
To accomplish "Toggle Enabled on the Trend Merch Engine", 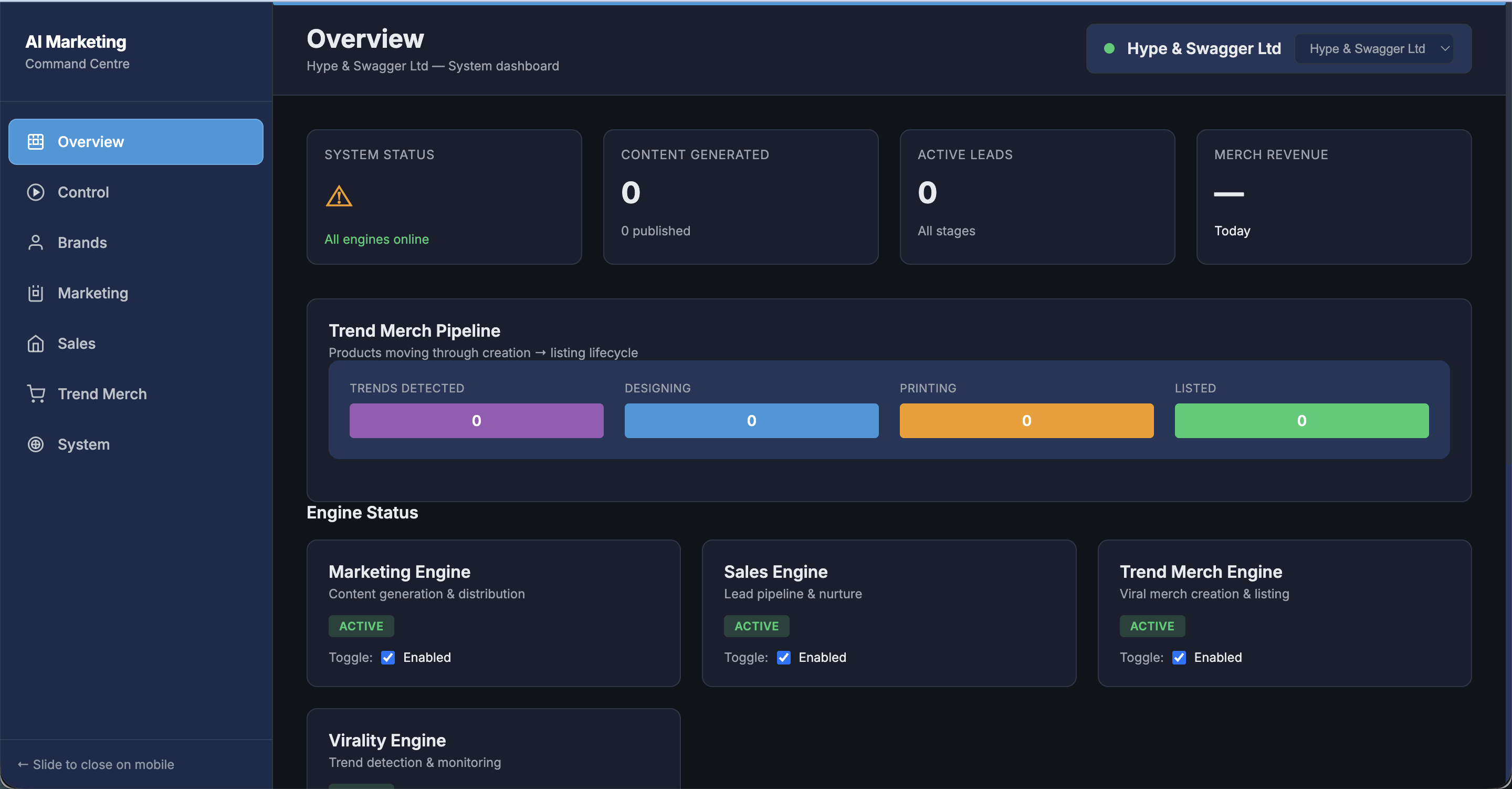I will point(1179,657).
